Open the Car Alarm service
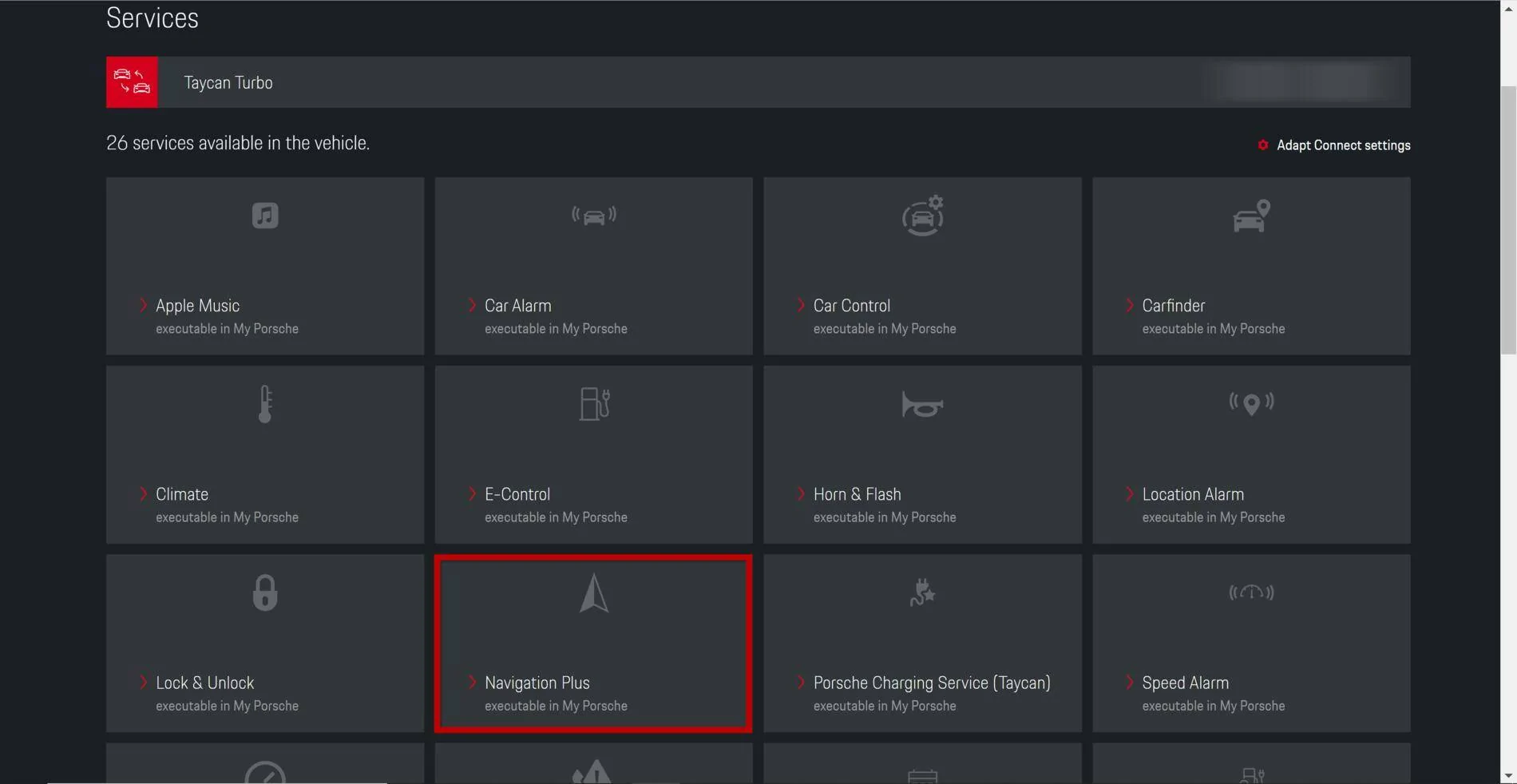The height and width of the screenshot is (784, 1517). [x=594, y=266]
